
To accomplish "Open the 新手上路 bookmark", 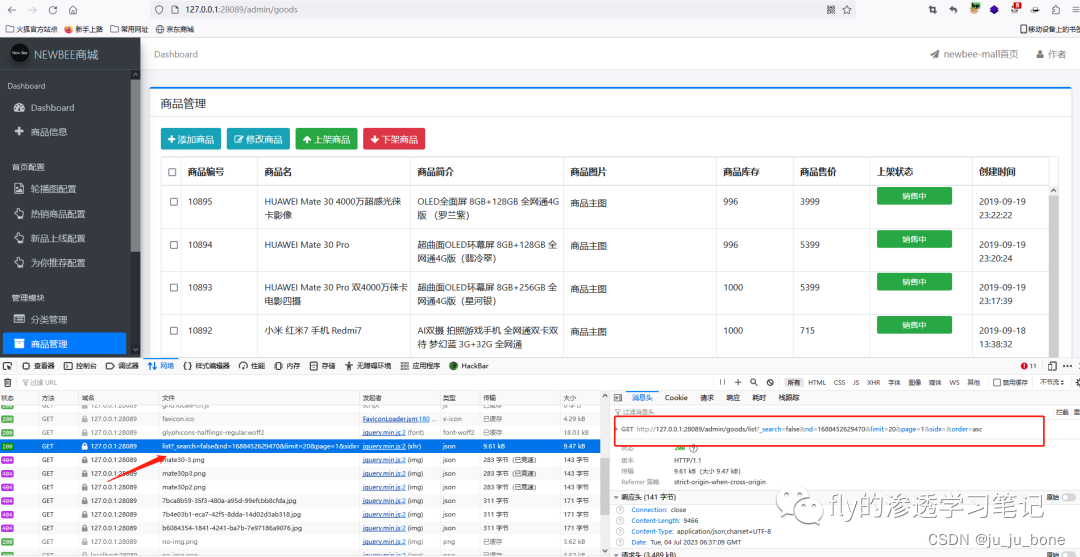I will coord(83,29).
